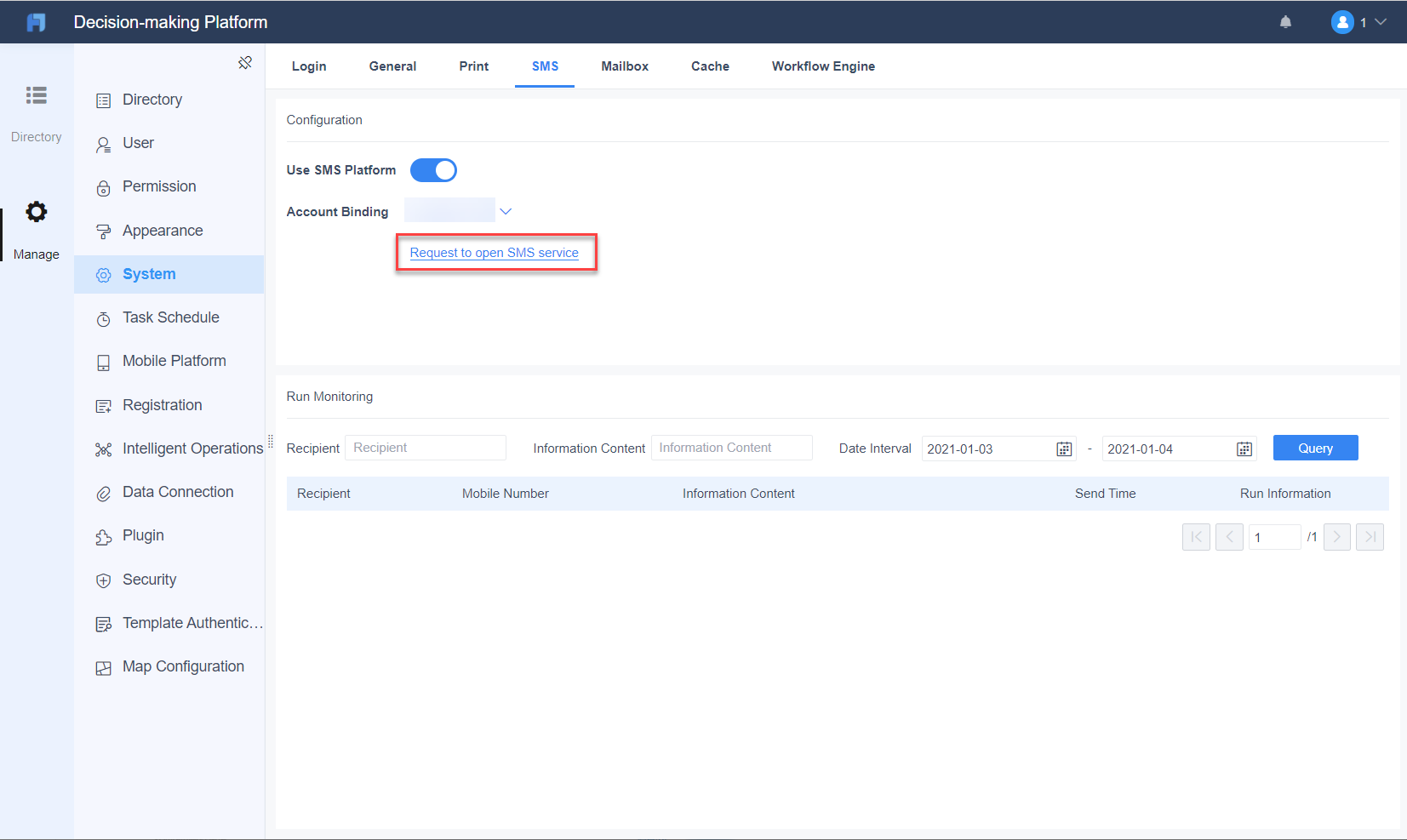Open the Directory settings via its sidebar icon
Image resolution: width=1407 pixels, height=840 pixels.
pyautogui.click(x=104, y=100)
